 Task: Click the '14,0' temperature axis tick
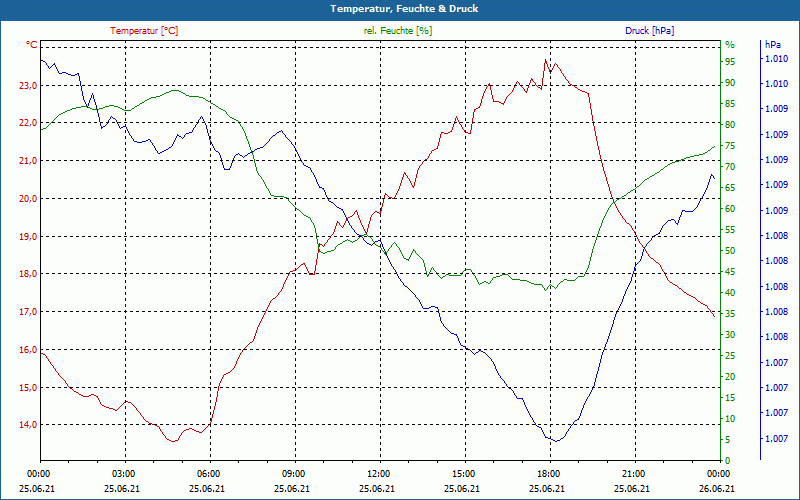[x=28, y=425]
